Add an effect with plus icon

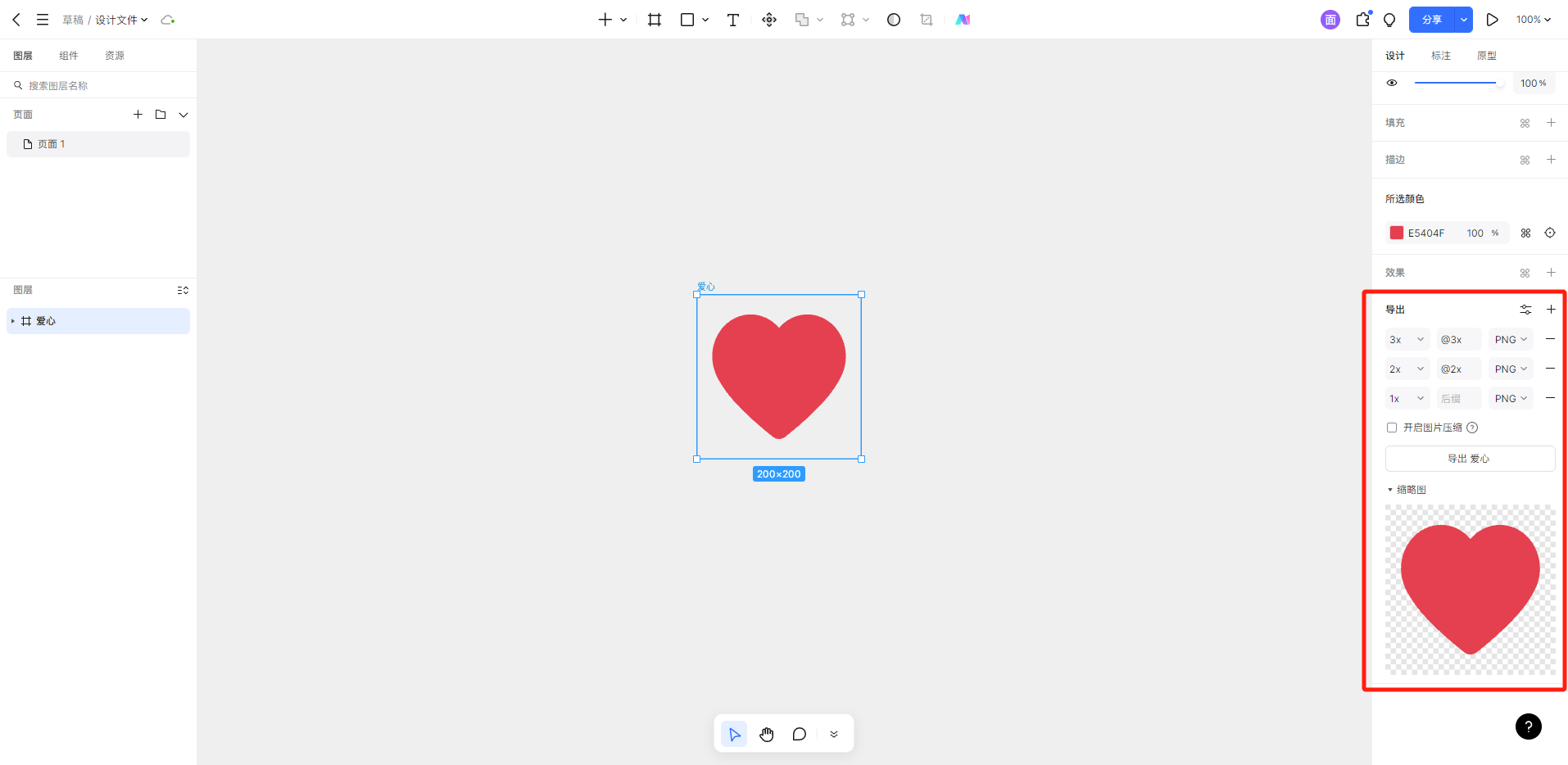(1551, 273)
